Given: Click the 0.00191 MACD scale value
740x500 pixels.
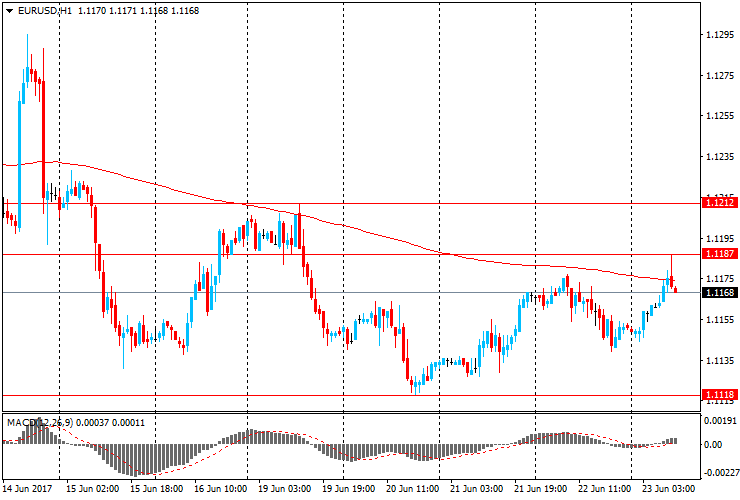Looking at the screenshot, I should [x=720, y=420].
